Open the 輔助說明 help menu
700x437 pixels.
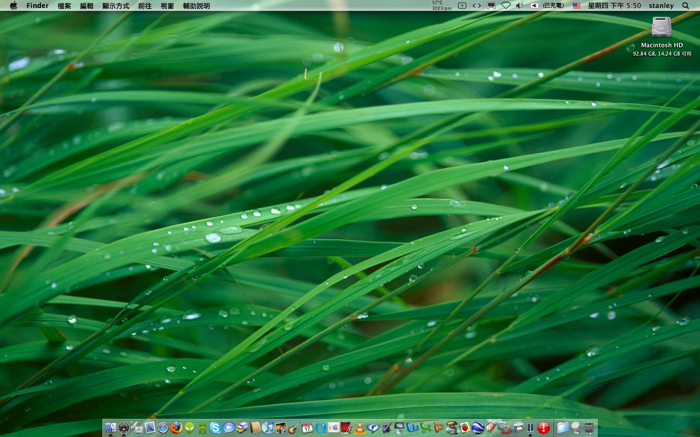coord(196,6)
